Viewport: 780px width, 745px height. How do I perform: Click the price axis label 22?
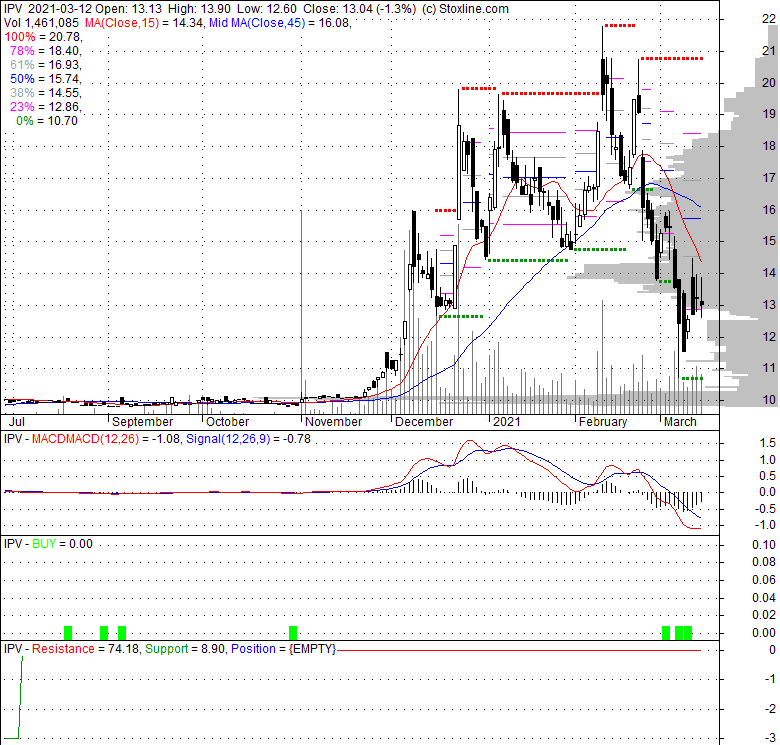tap(769, 19)
